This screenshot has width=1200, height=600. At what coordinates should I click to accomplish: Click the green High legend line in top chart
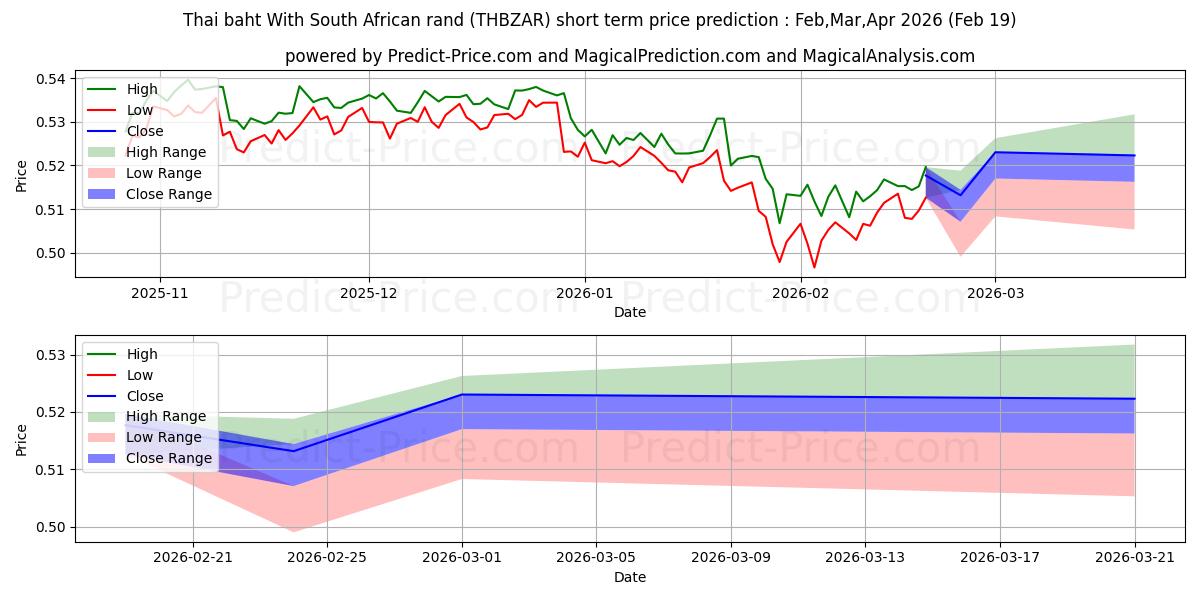point(104,89)
